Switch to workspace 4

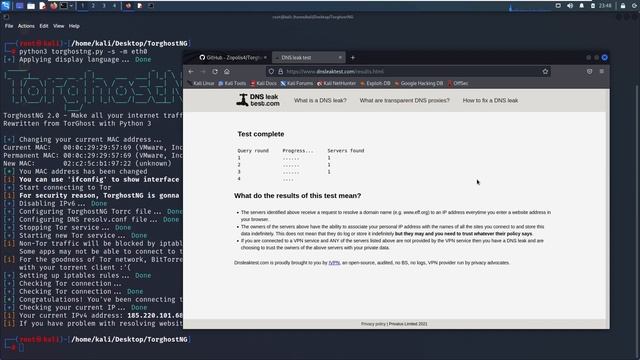[114, 6]
